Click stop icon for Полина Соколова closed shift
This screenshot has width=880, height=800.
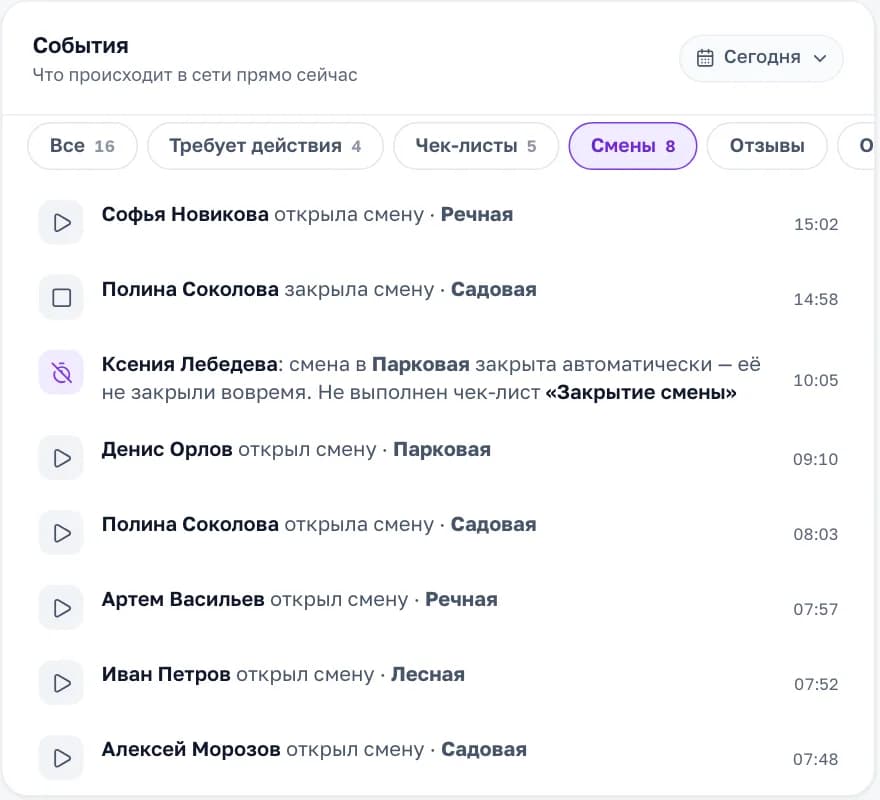pyautogui.click(x=62, y=298)
